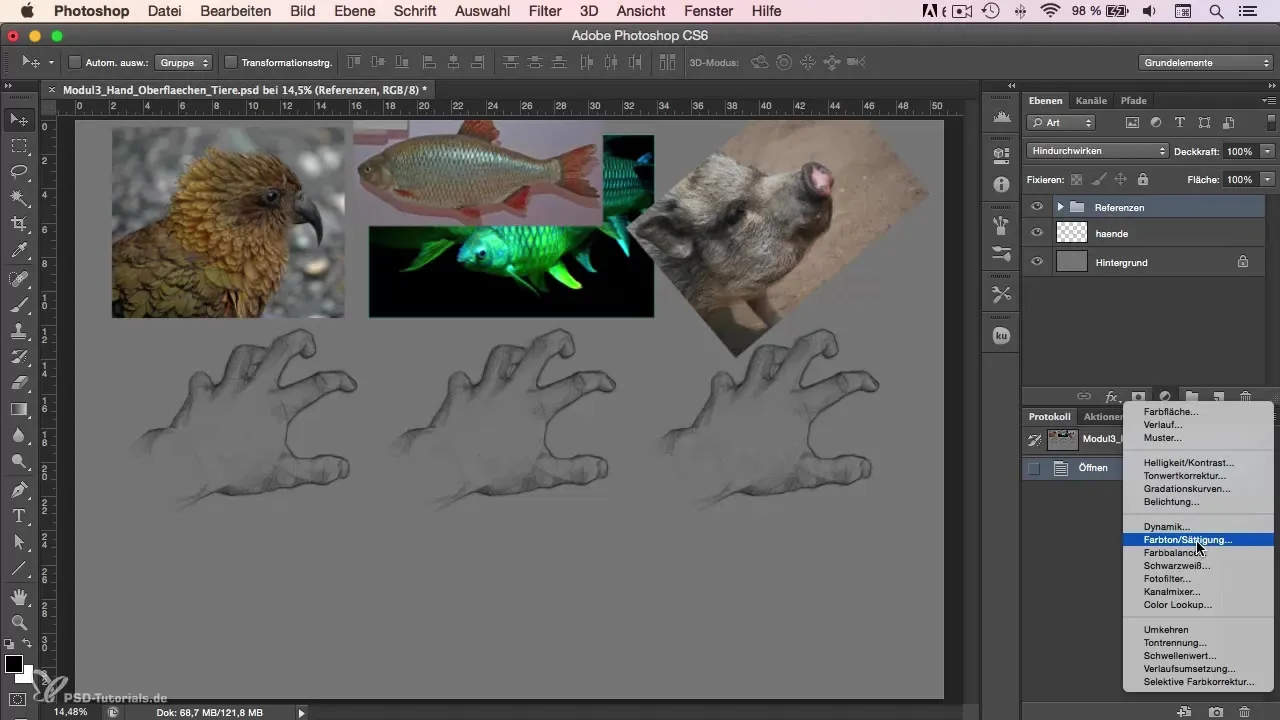Open the Grundelemente workspace dropdown

point(1205,62)
